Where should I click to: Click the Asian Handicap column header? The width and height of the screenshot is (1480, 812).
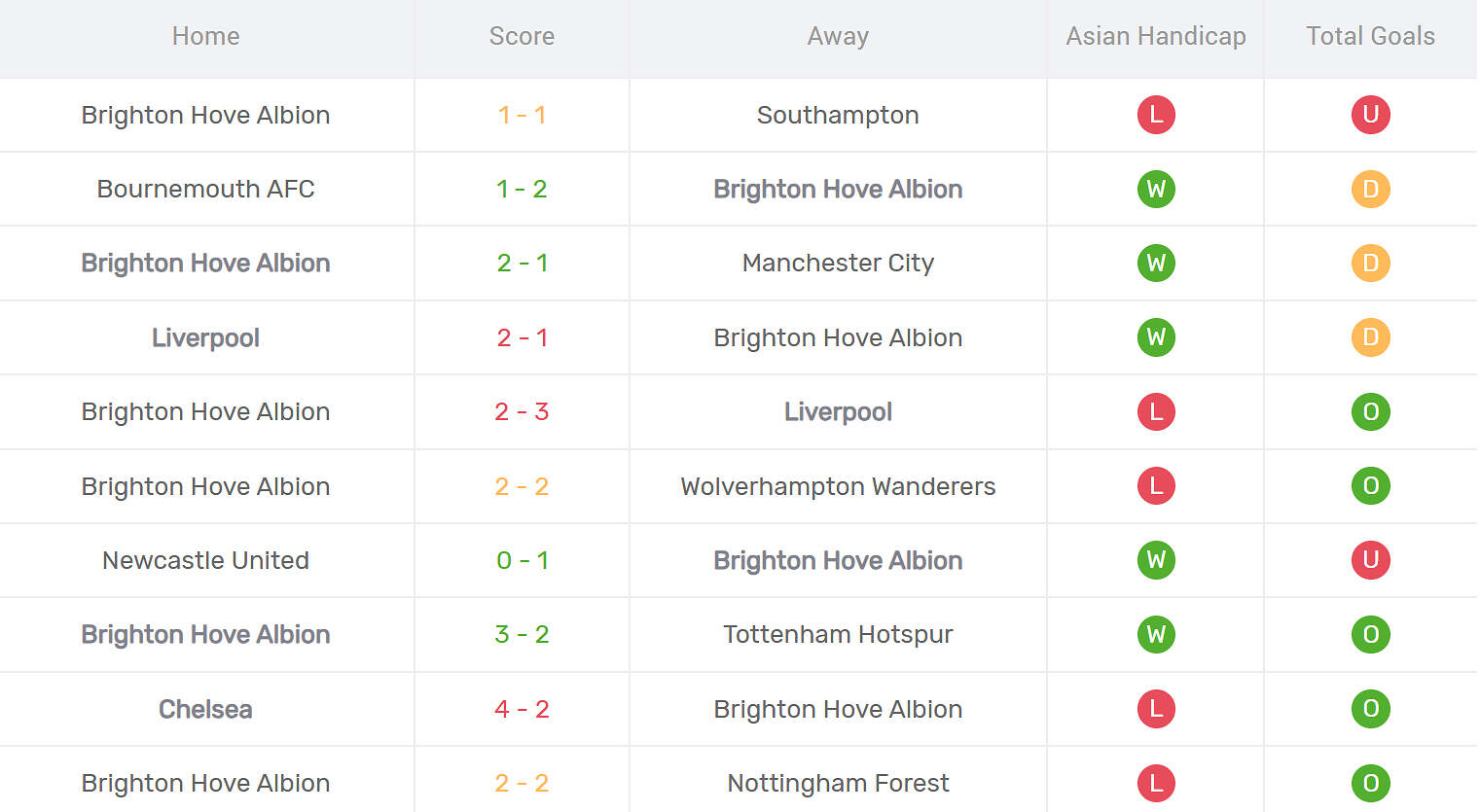click(1156, 36)
